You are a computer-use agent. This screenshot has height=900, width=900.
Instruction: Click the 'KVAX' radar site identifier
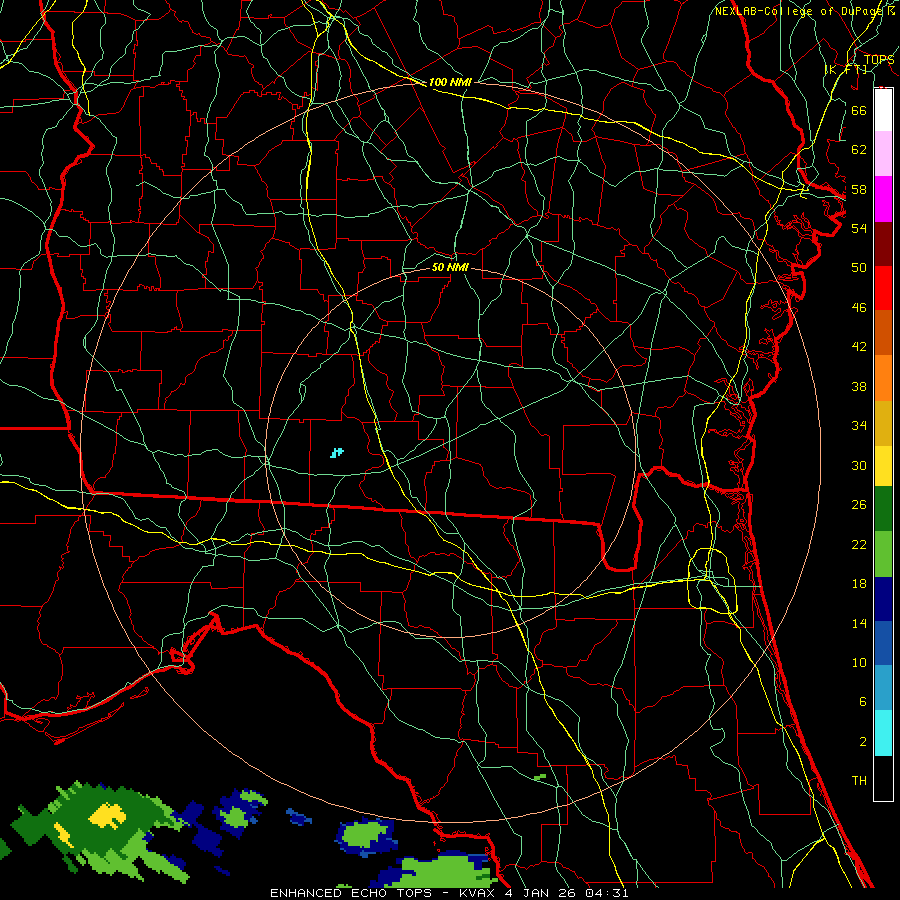coord(479,893)
